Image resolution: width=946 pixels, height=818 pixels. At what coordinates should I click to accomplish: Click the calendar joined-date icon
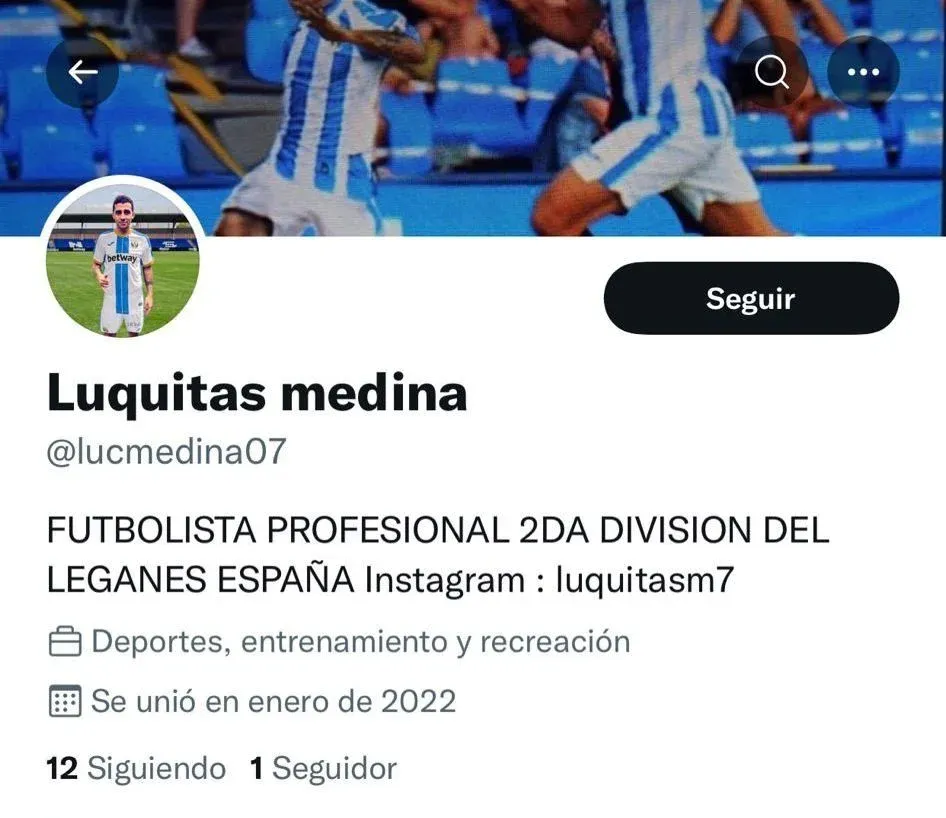coord(65,701)
